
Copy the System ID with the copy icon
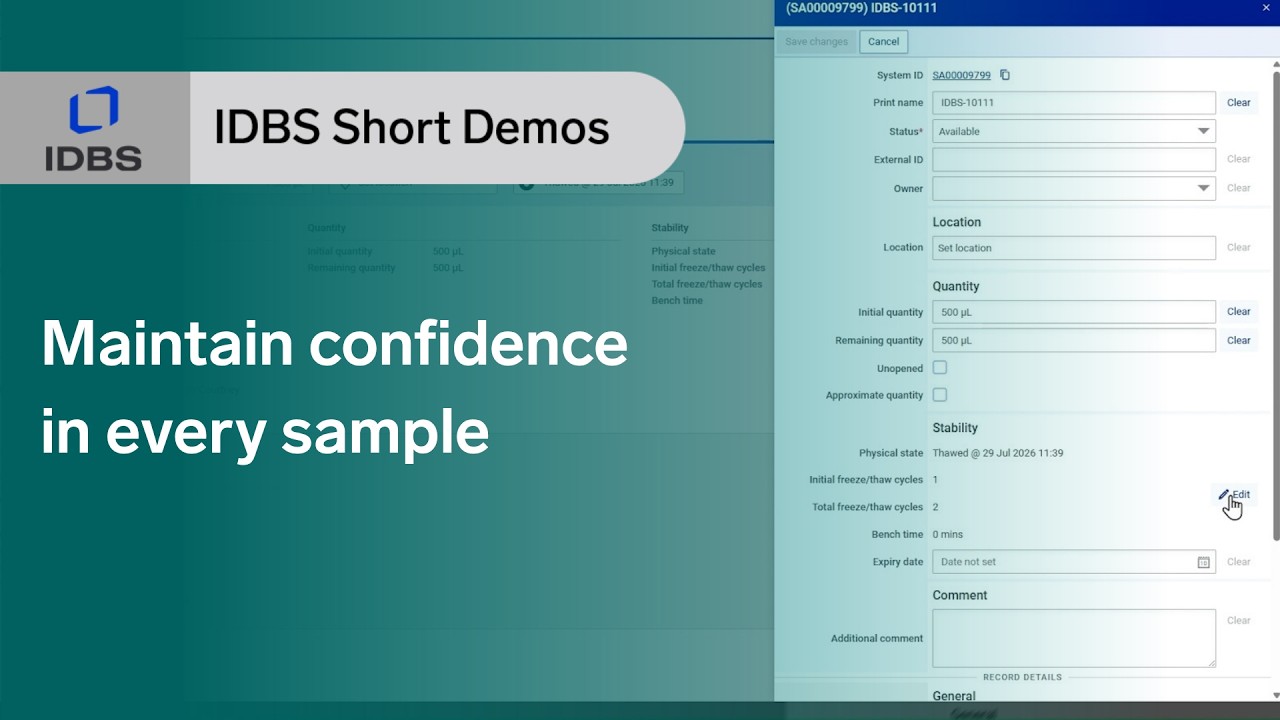[x=1005, y=75]
